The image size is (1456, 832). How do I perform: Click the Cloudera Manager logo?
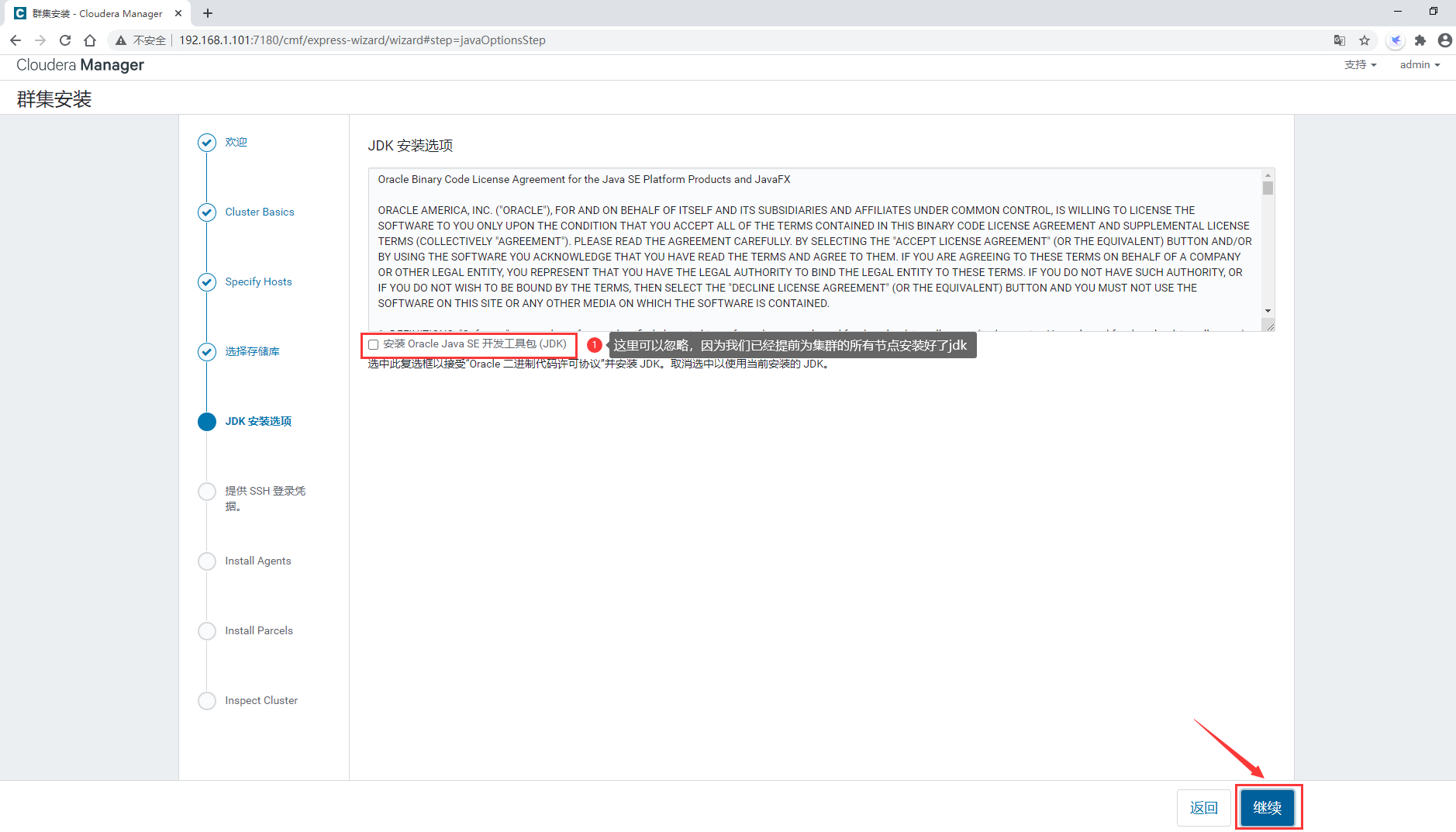[x=80, y=65]
